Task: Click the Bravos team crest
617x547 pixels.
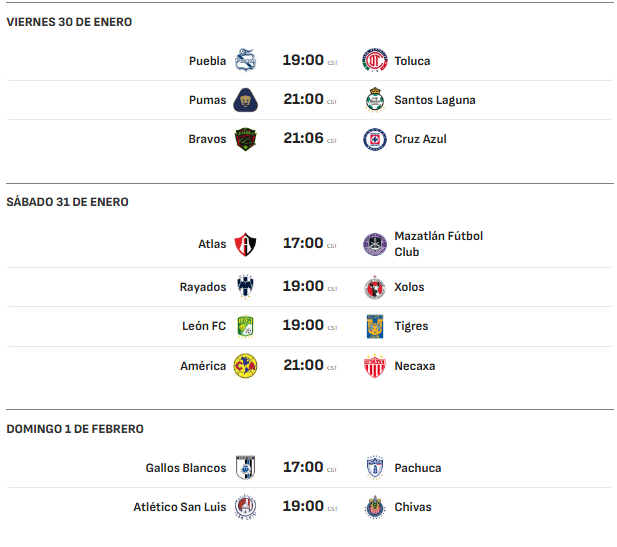Action: (246, 139)
